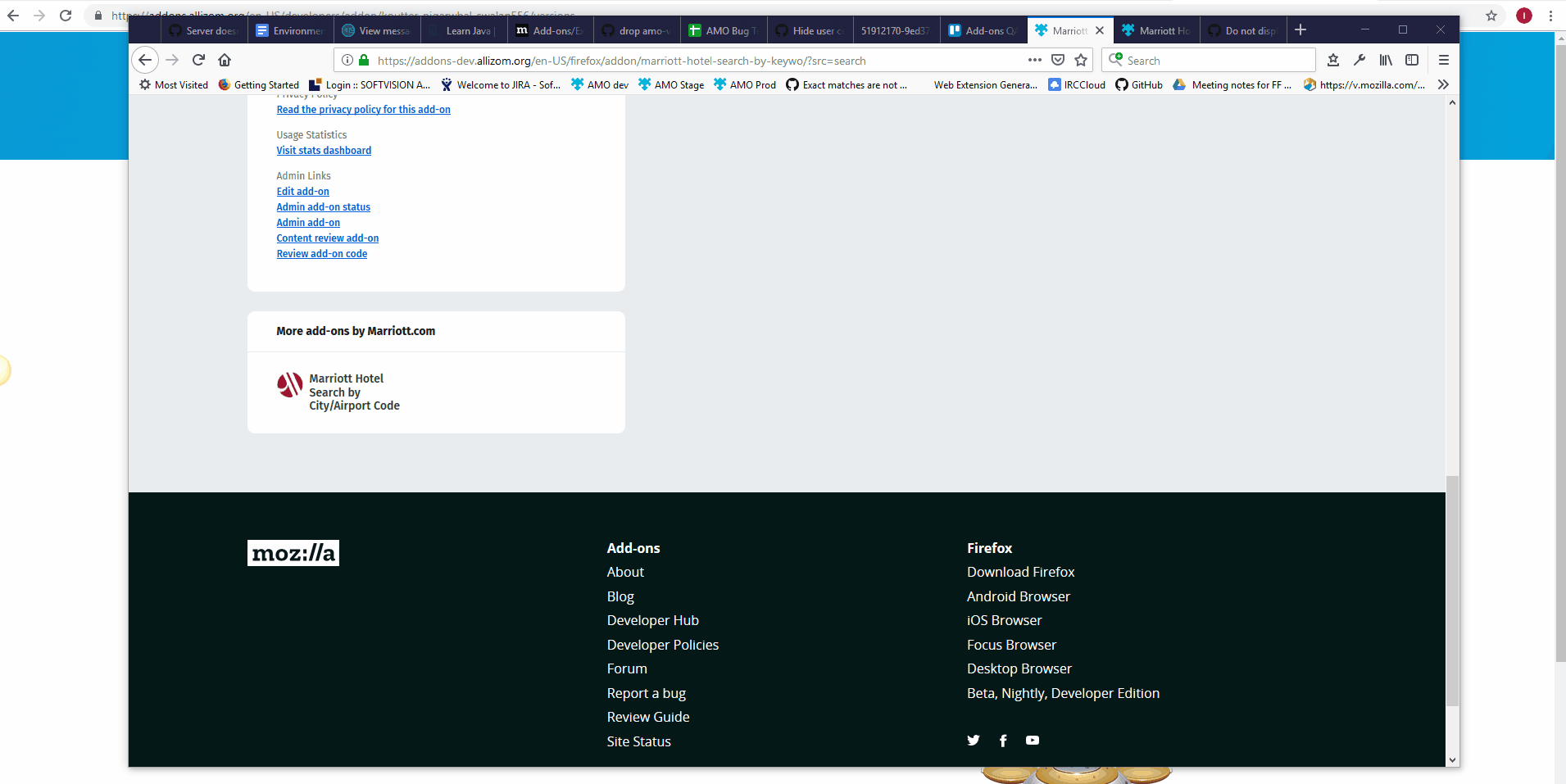Click the Marriott add-on logo icon
Screen dimensions: 1566x784
[290, 385]
